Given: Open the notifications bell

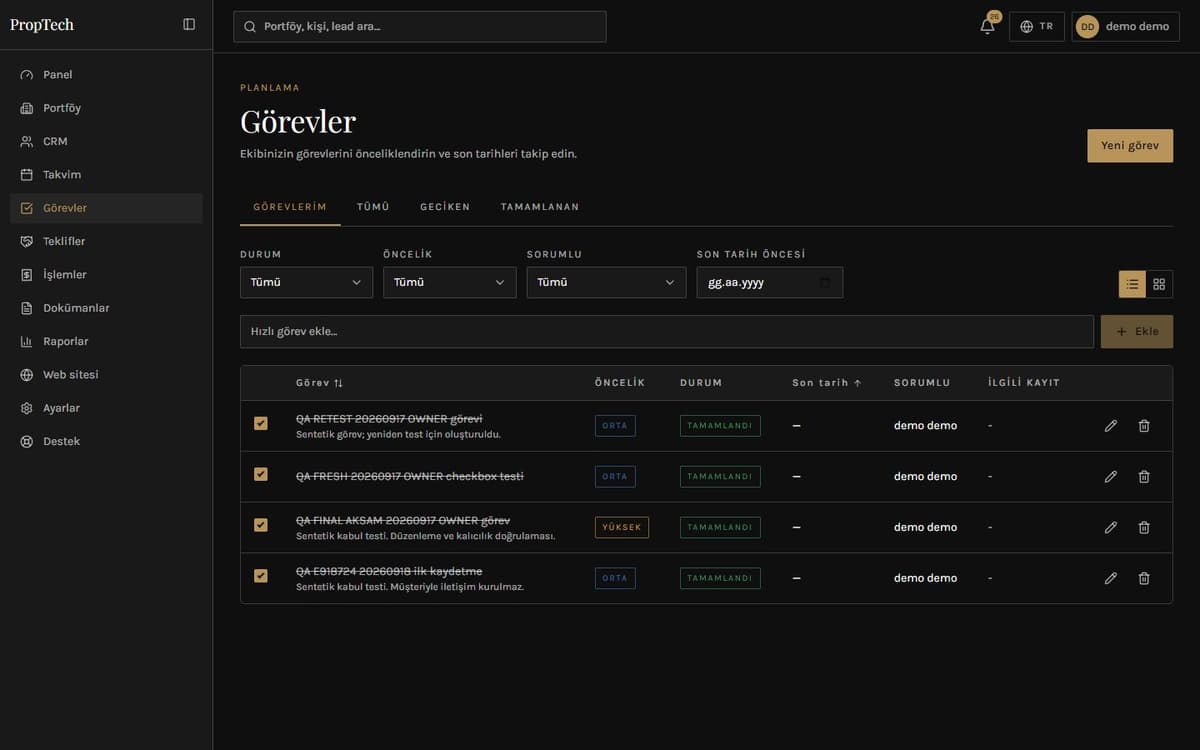Looking at the screenshot, I should pyautogui.click(x=987, y=26).
